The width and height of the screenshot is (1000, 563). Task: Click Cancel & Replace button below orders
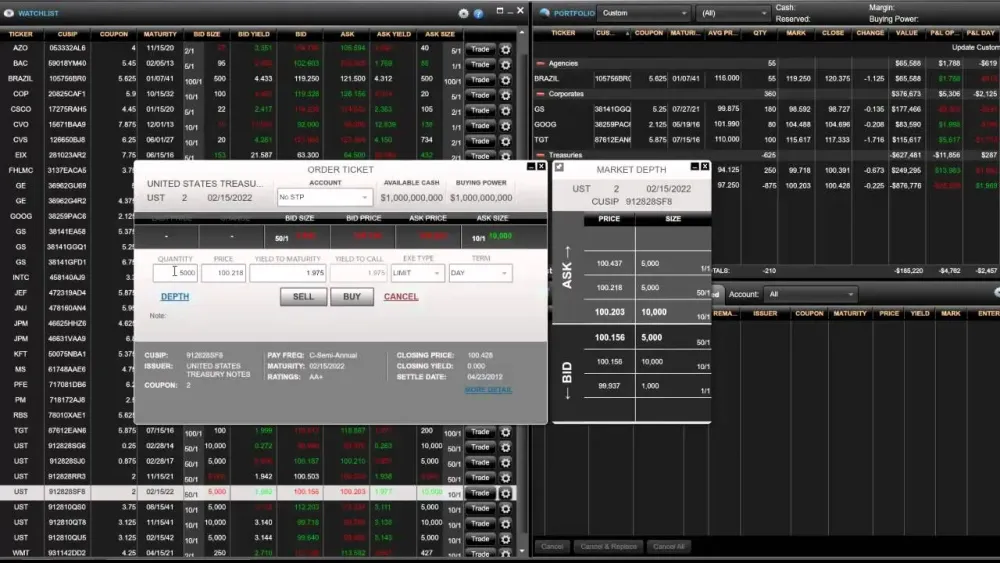tap(608, 546)
